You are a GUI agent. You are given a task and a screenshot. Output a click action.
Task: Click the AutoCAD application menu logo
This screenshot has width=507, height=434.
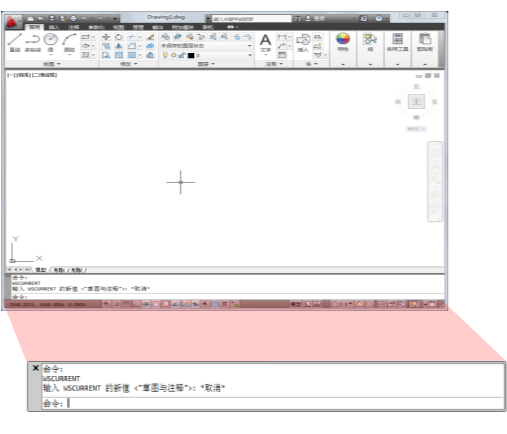12,22
